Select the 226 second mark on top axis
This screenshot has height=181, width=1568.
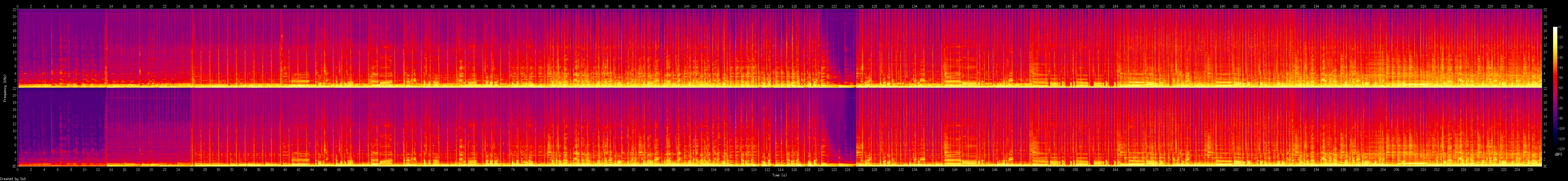(1531, 6)
